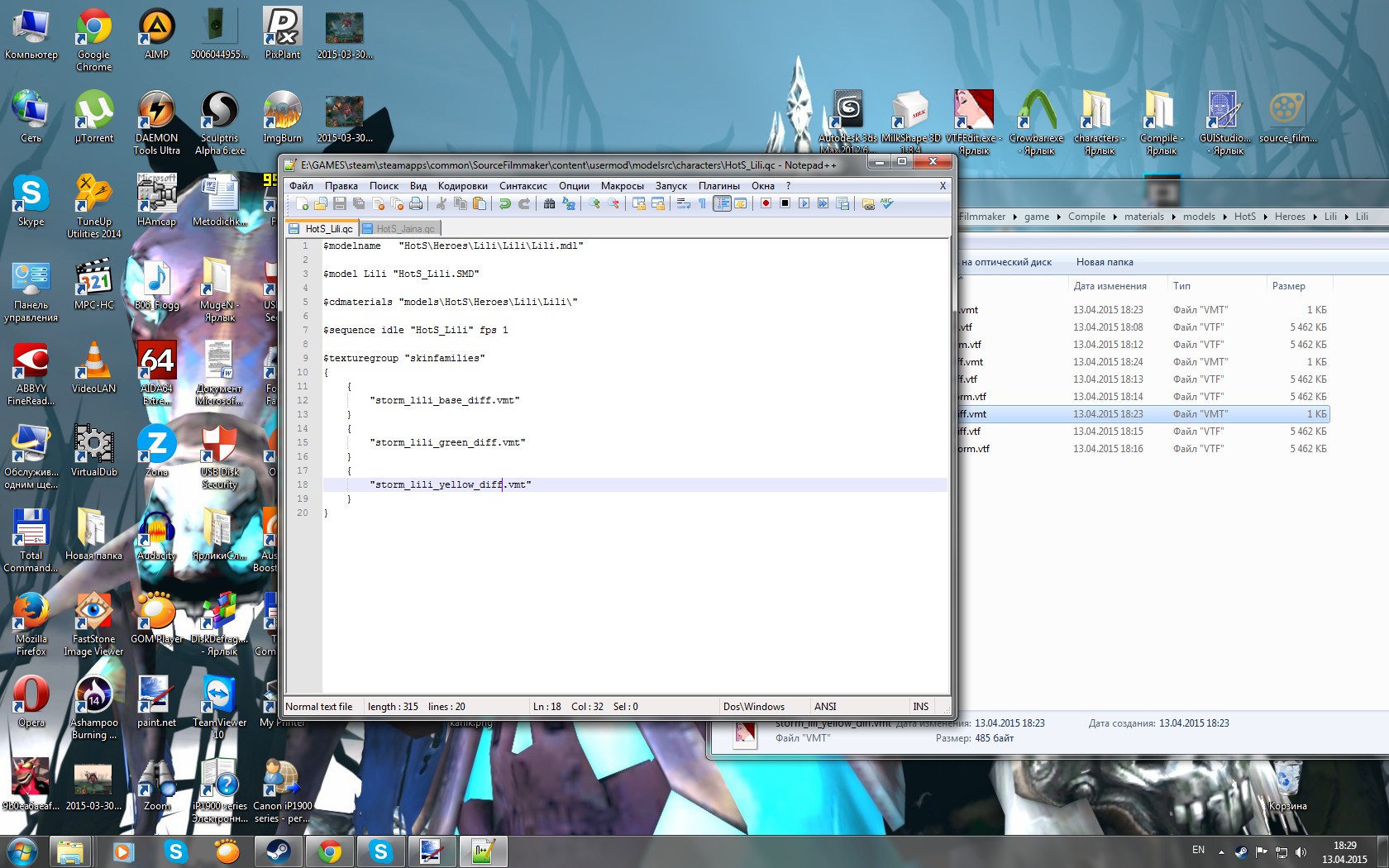Click HotS in the Explorer address bar

click(1245, 217)
